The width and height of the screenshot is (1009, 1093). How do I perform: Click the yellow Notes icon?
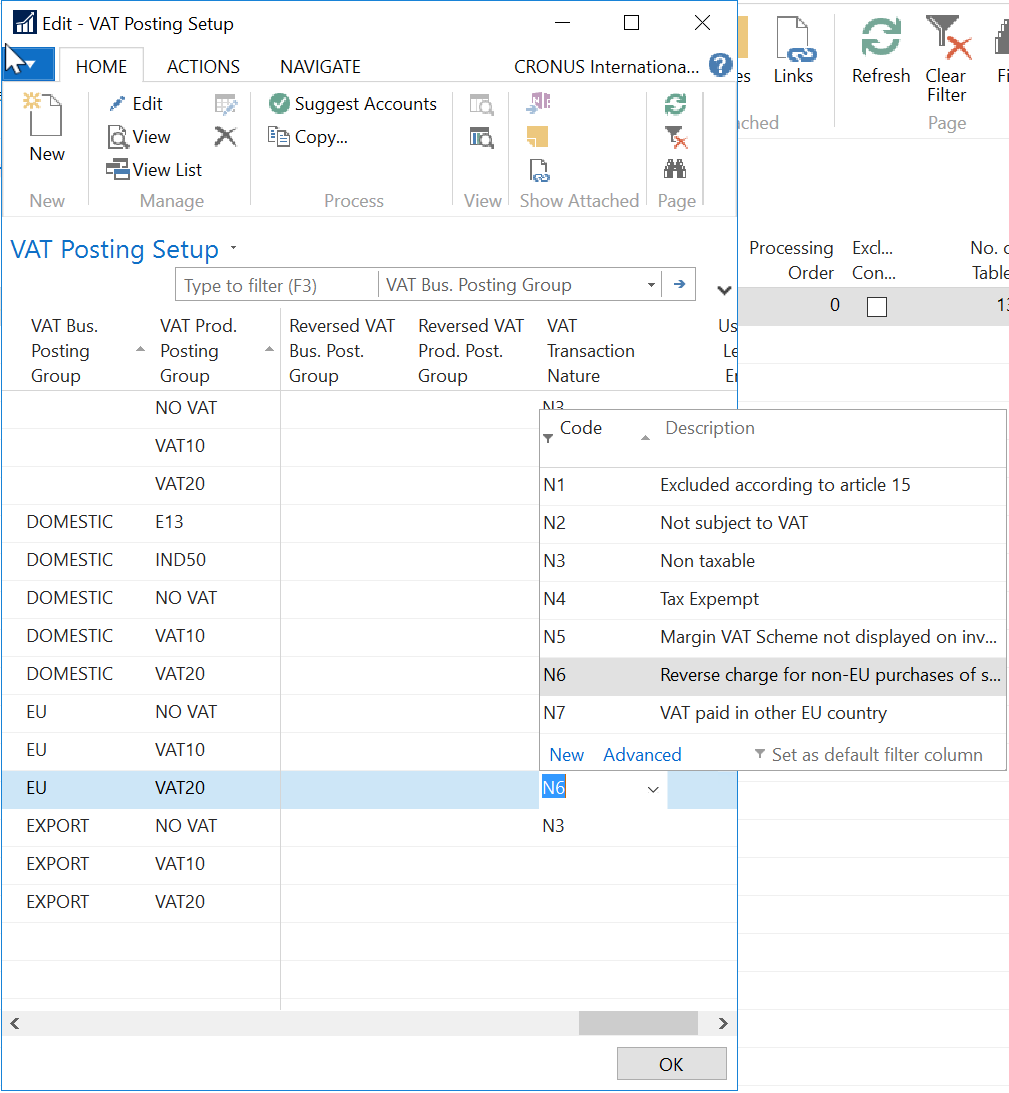click(538, 137)
